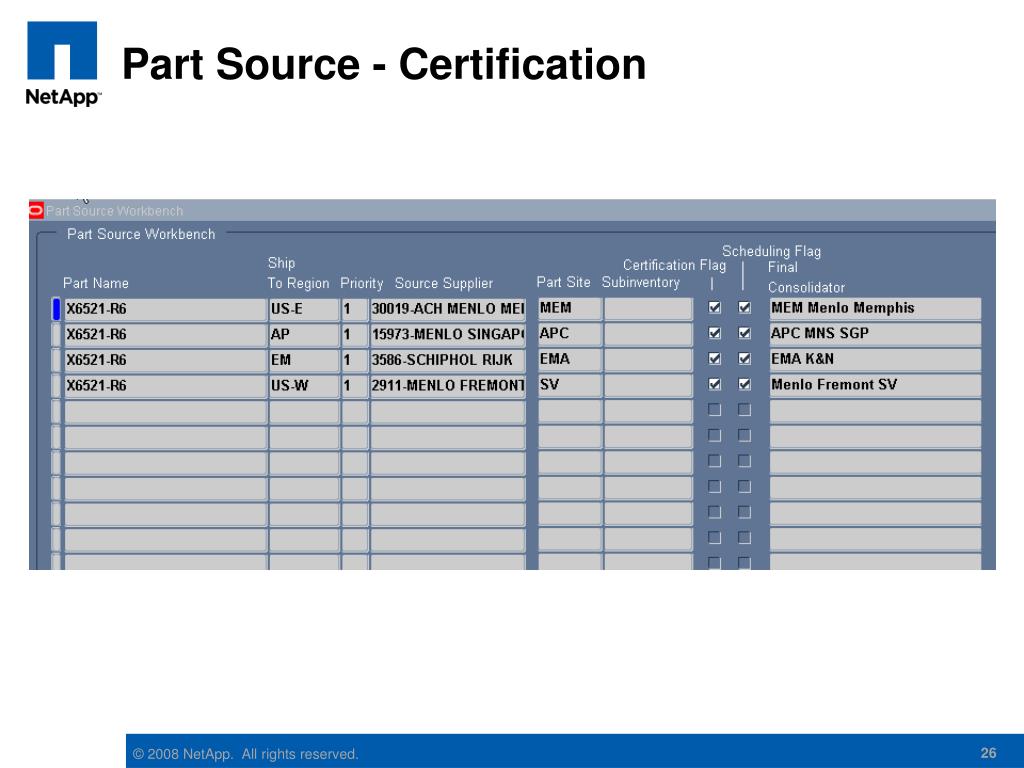Click the MEM Part Site field
Viewport: 1024px width, 768px height.
pos(569,308)
